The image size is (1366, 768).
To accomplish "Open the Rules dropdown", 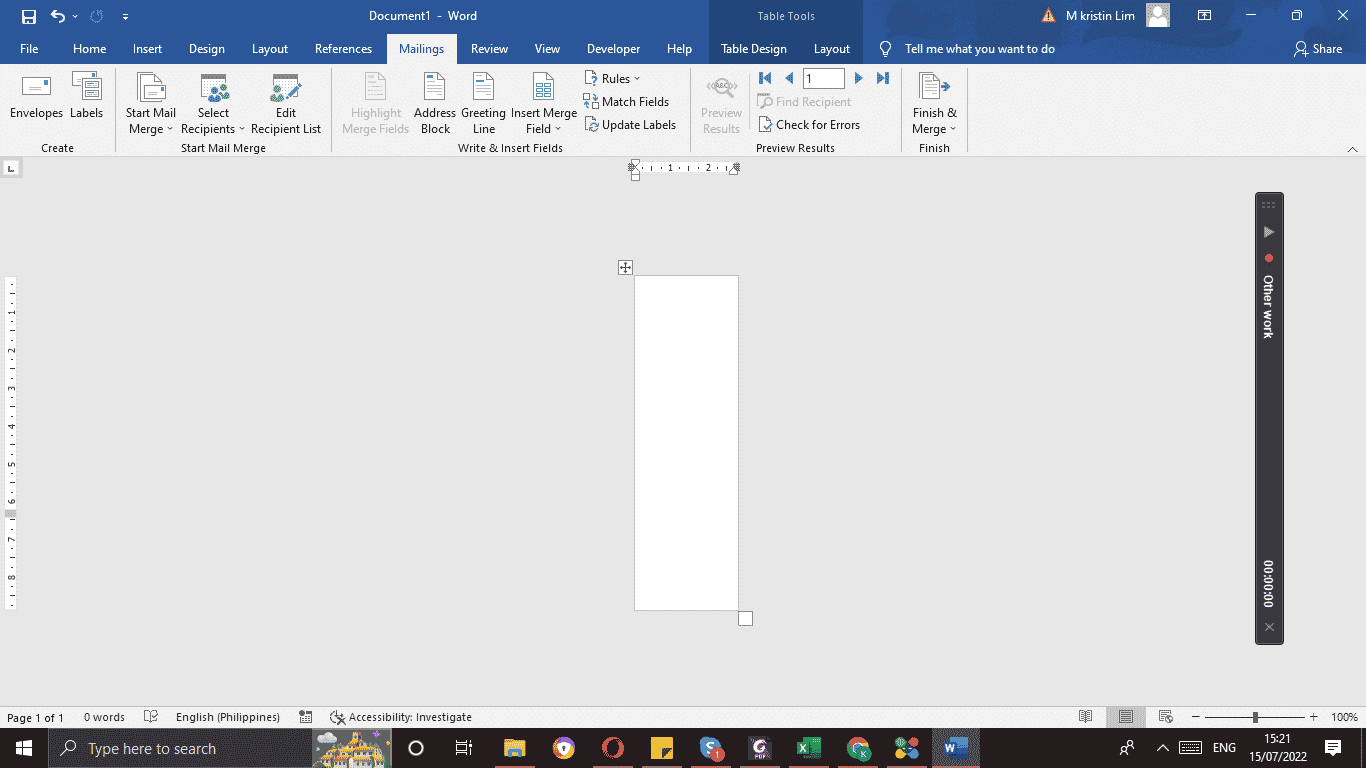I will click(613, 79).
